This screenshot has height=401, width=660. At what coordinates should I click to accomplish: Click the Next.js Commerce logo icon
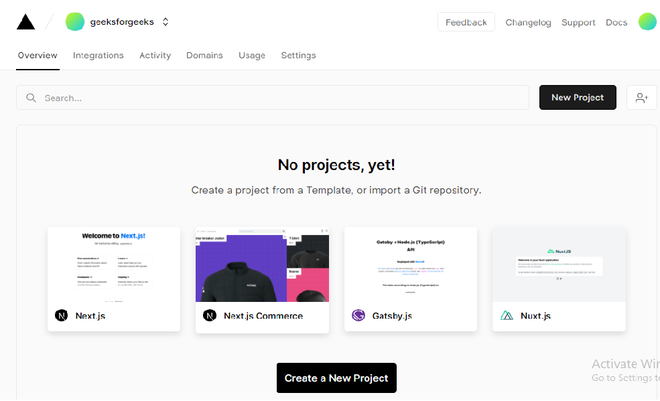click(x=210, y=315)
